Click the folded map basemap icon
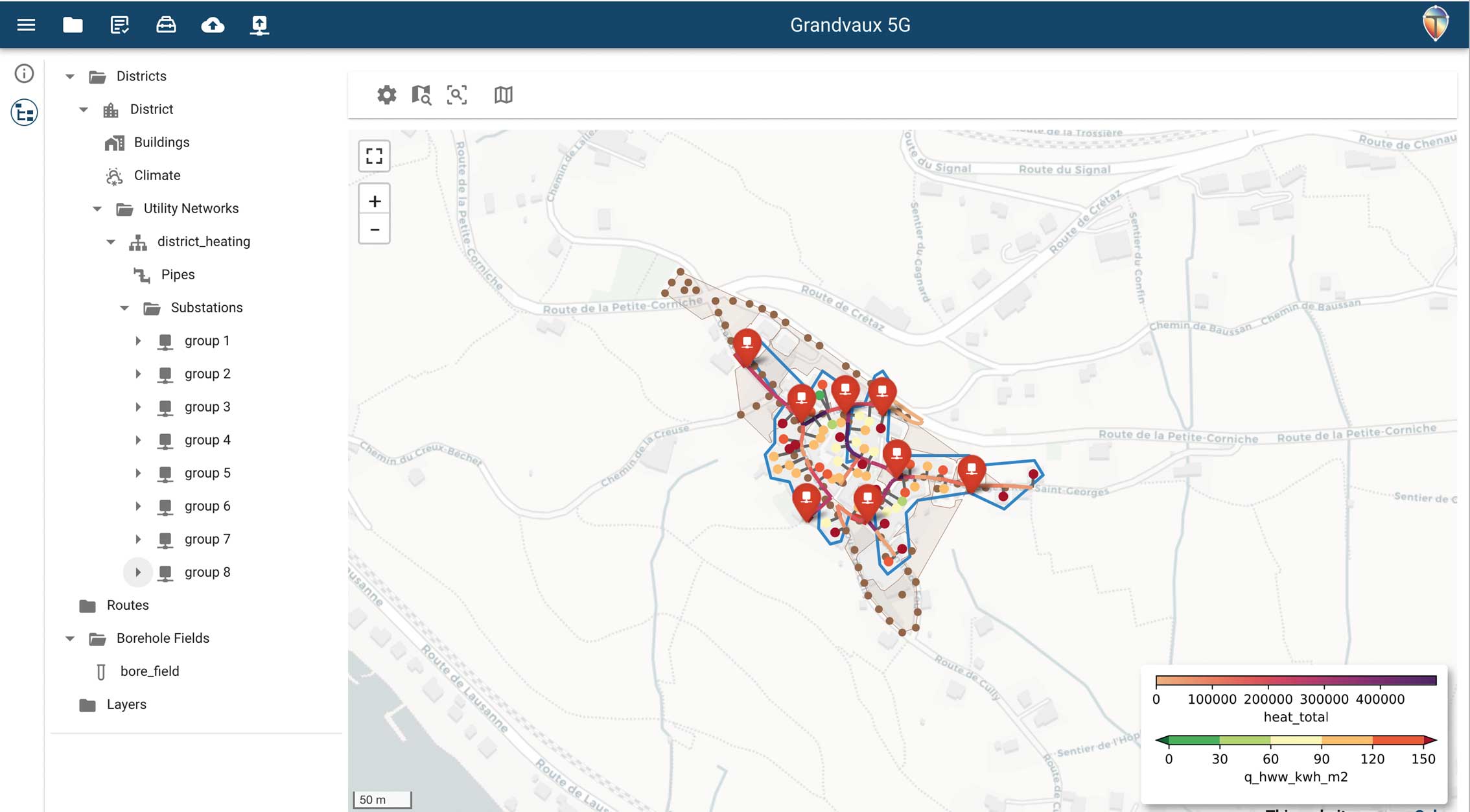 [503, 95]
